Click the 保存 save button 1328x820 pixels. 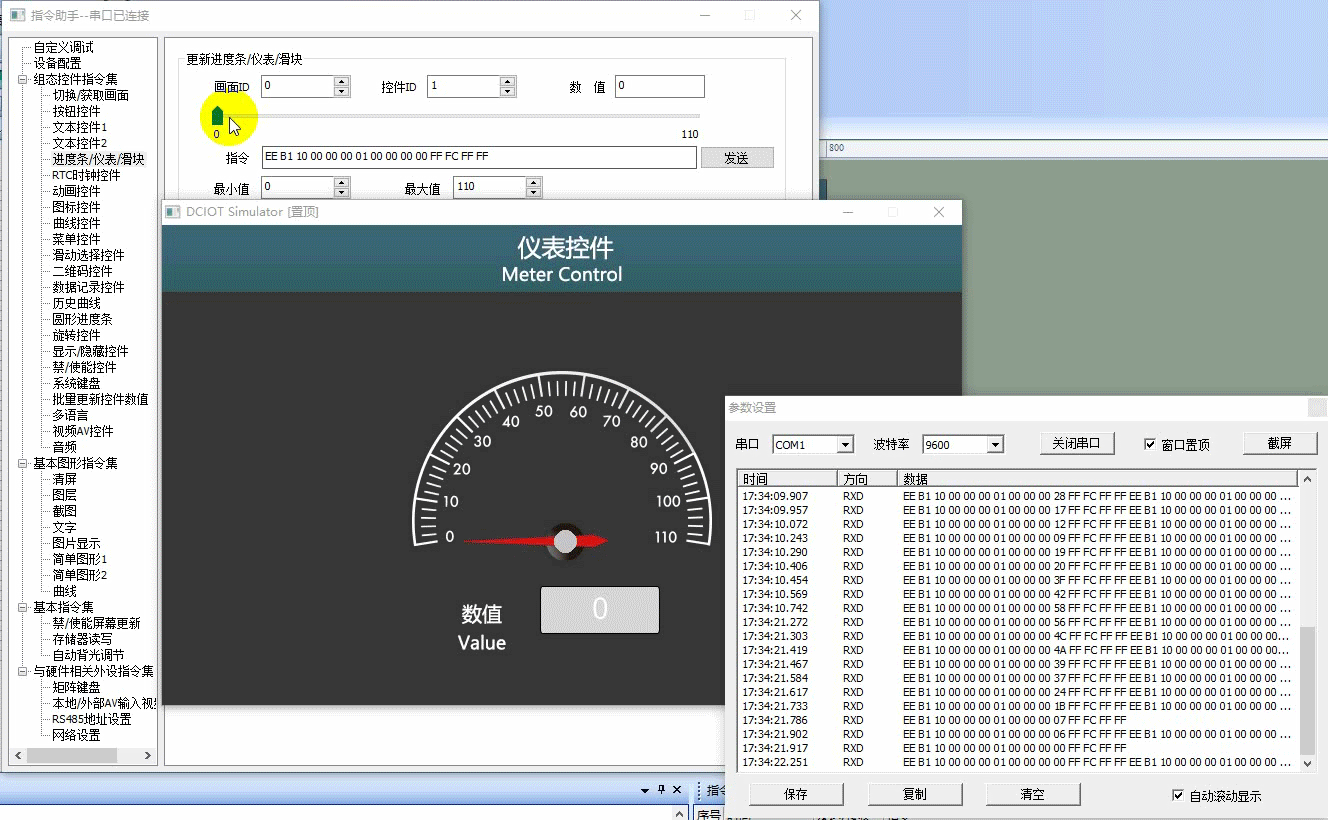coord(796,794)
